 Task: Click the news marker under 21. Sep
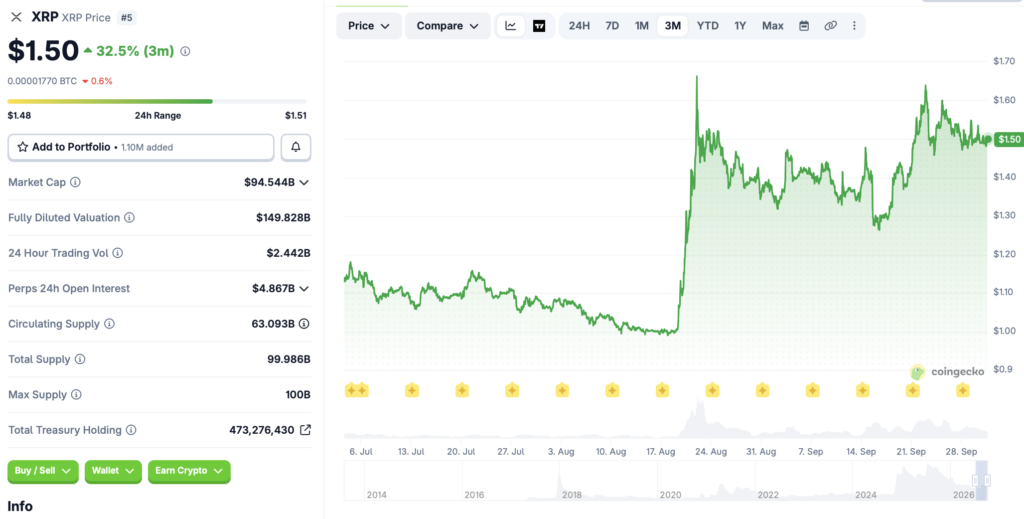[912, 390]
